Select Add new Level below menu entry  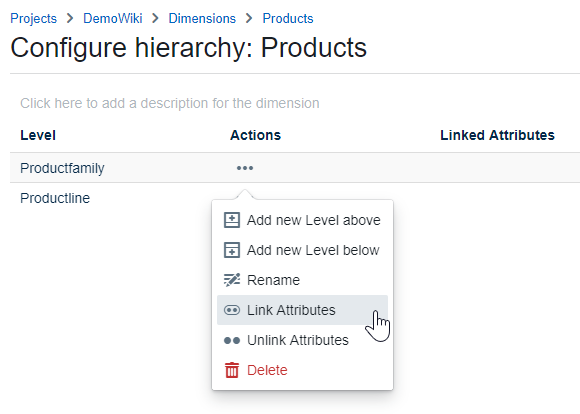click(x=303, y=250)
